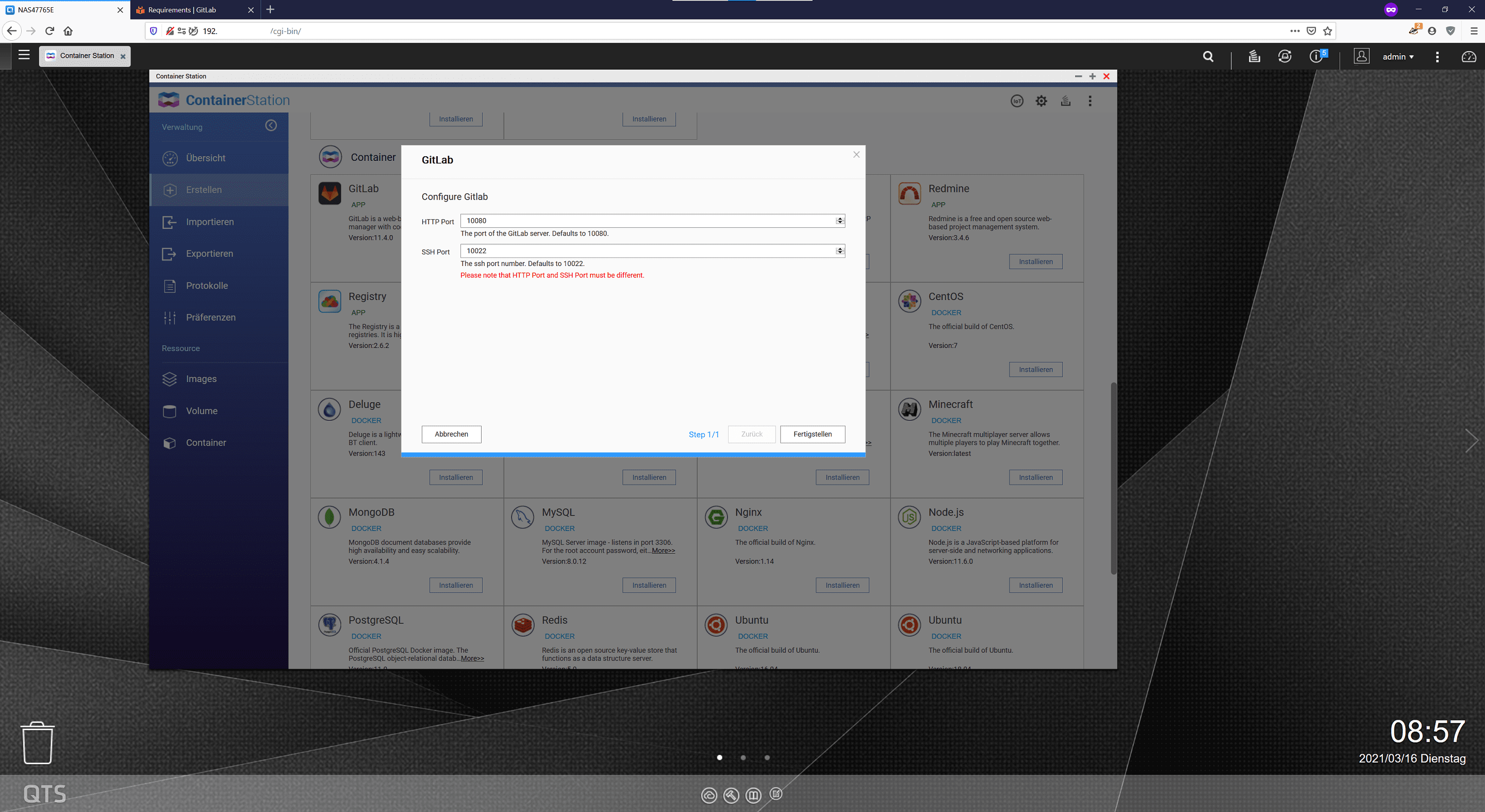Open Container Station settings gear icon
Image resolution: width=1485 pixels, height=812 pixels.
pyautogui.click(x=1041, y=101)
